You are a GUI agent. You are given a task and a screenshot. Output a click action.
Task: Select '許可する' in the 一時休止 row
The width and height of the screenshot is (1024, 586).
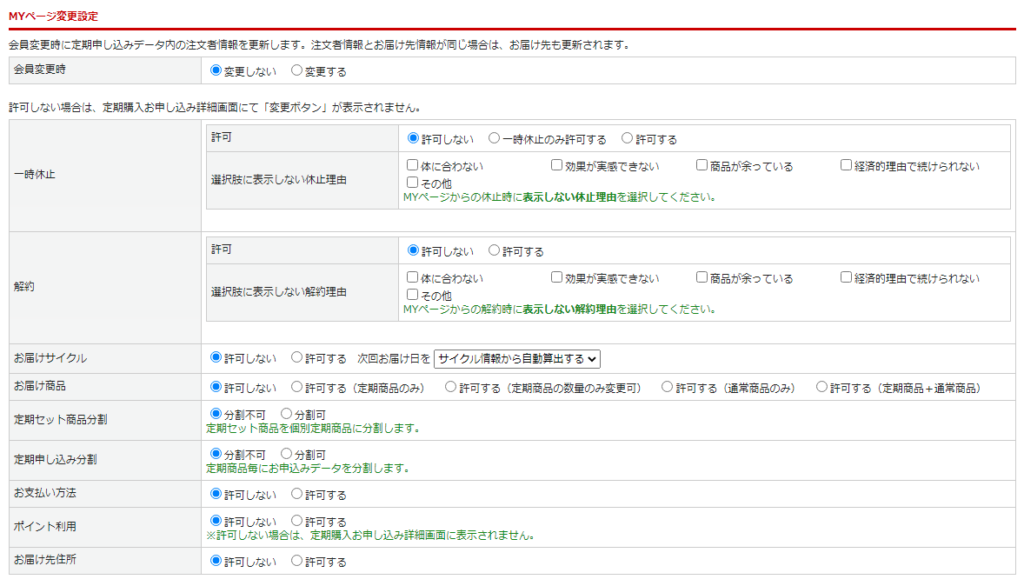(627, 139)
